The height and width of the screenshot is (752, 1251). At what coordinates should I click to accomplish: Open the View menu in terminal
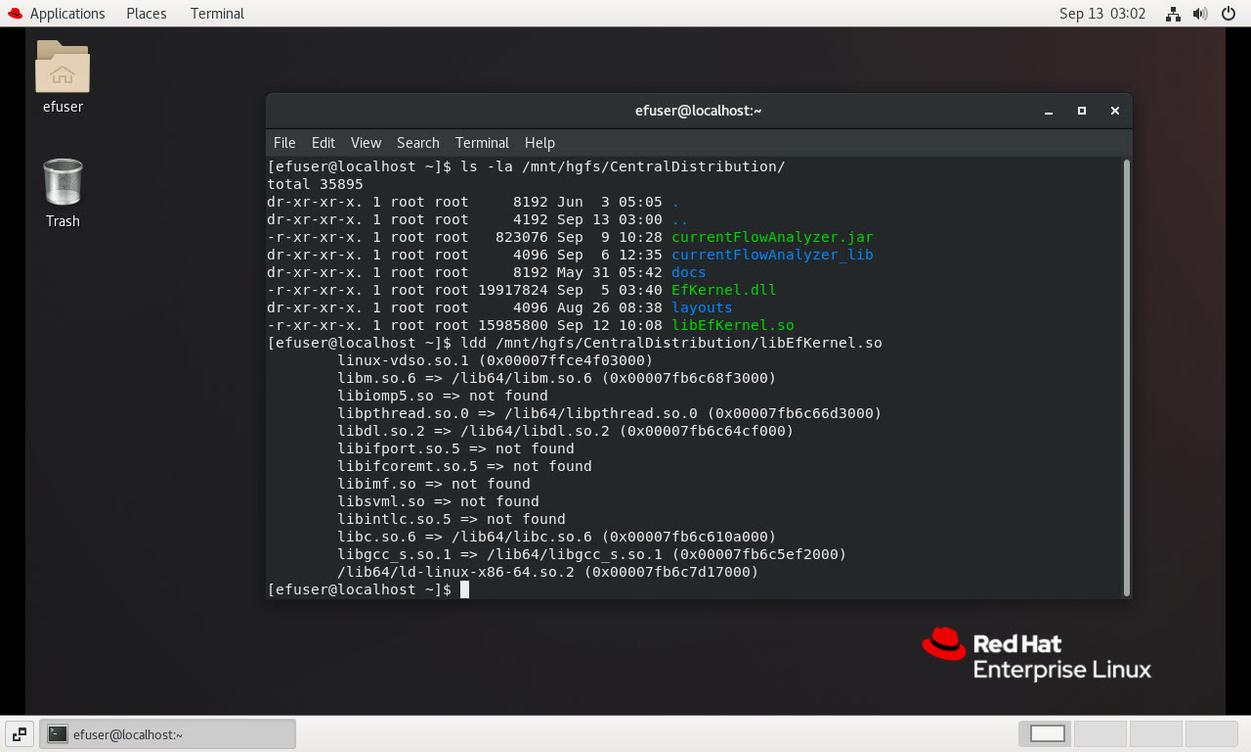tap(365, 143)
